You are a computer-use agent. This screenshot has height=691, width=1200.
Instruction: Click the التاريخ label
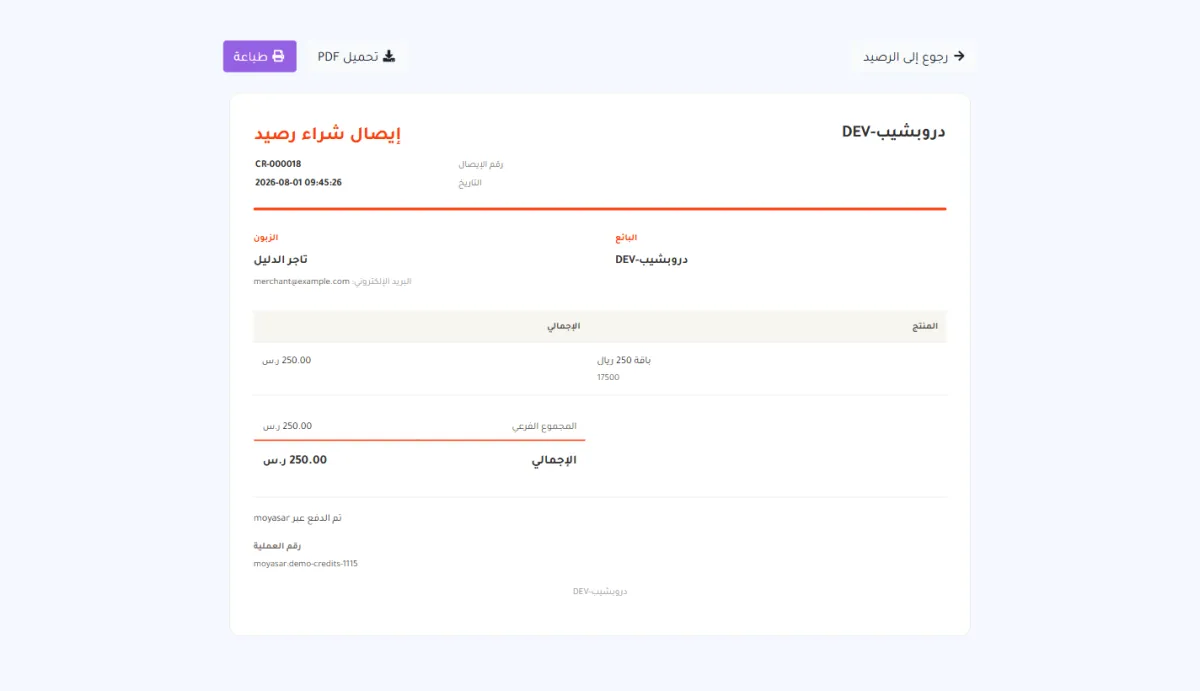point(470,183)
